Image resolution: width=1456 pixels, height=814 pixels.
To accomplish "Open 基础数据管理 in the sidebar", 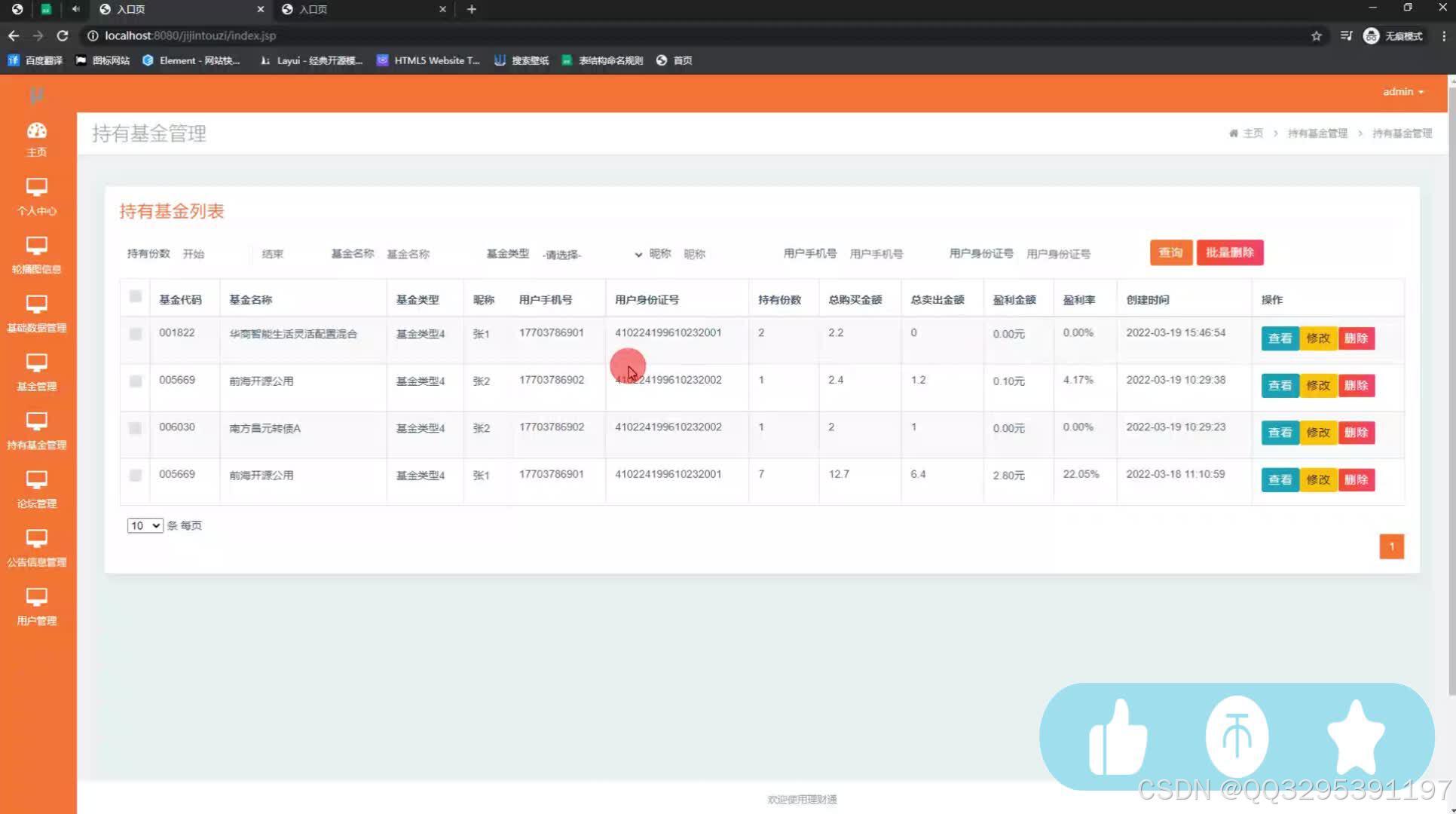I will (x=37, y=314).
